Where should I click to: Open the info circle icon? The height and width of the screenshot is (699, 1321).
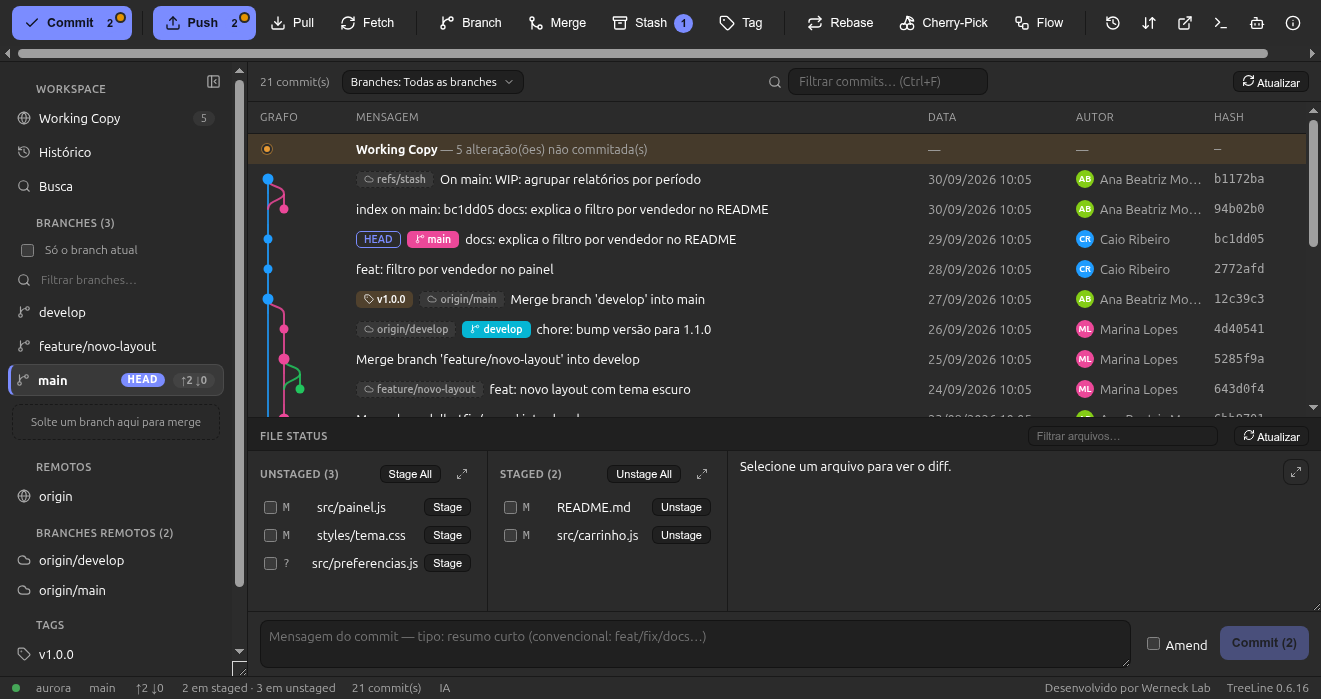[x=1293, y=23]
